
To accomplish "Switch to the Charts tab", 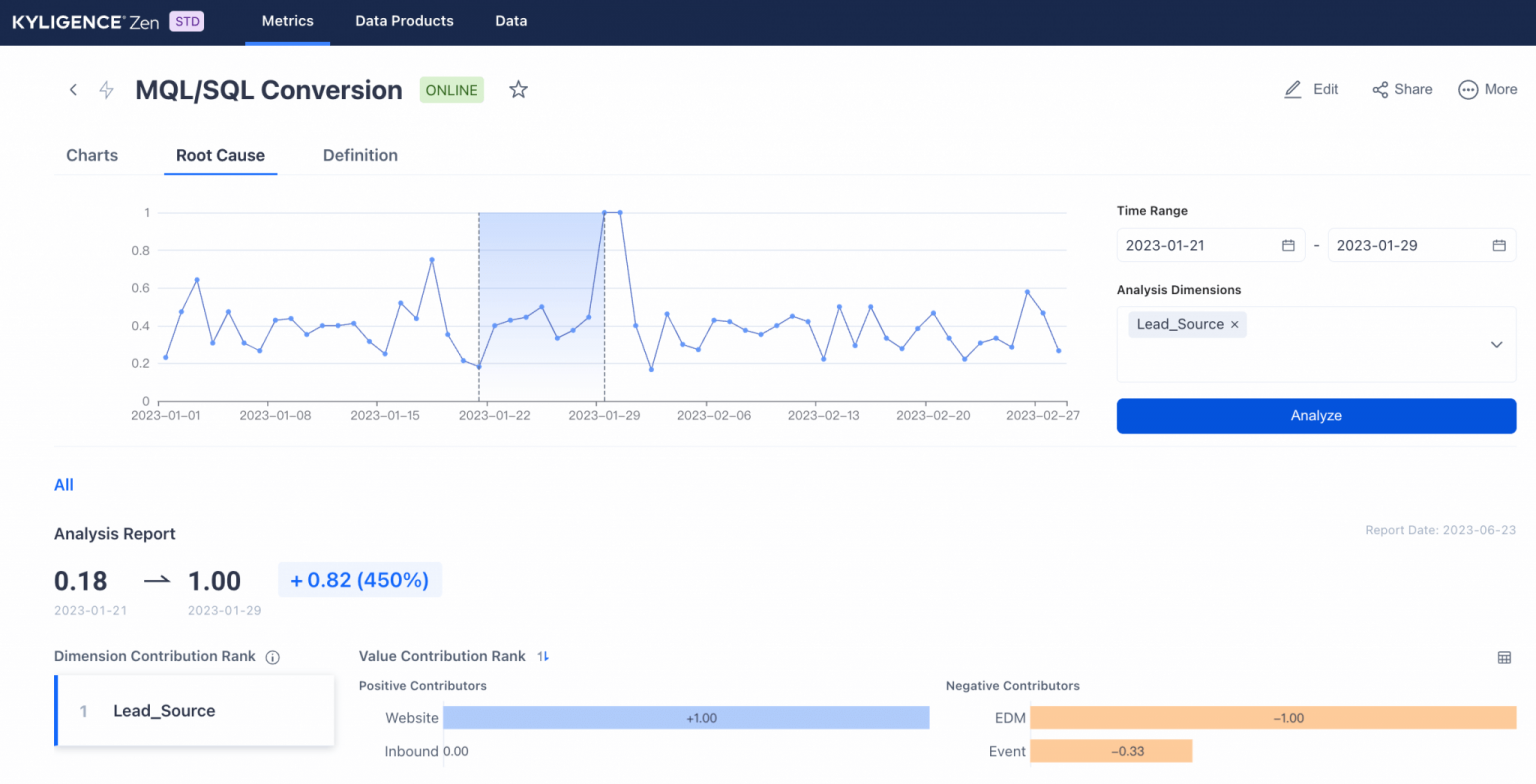I will coord(91,155).
